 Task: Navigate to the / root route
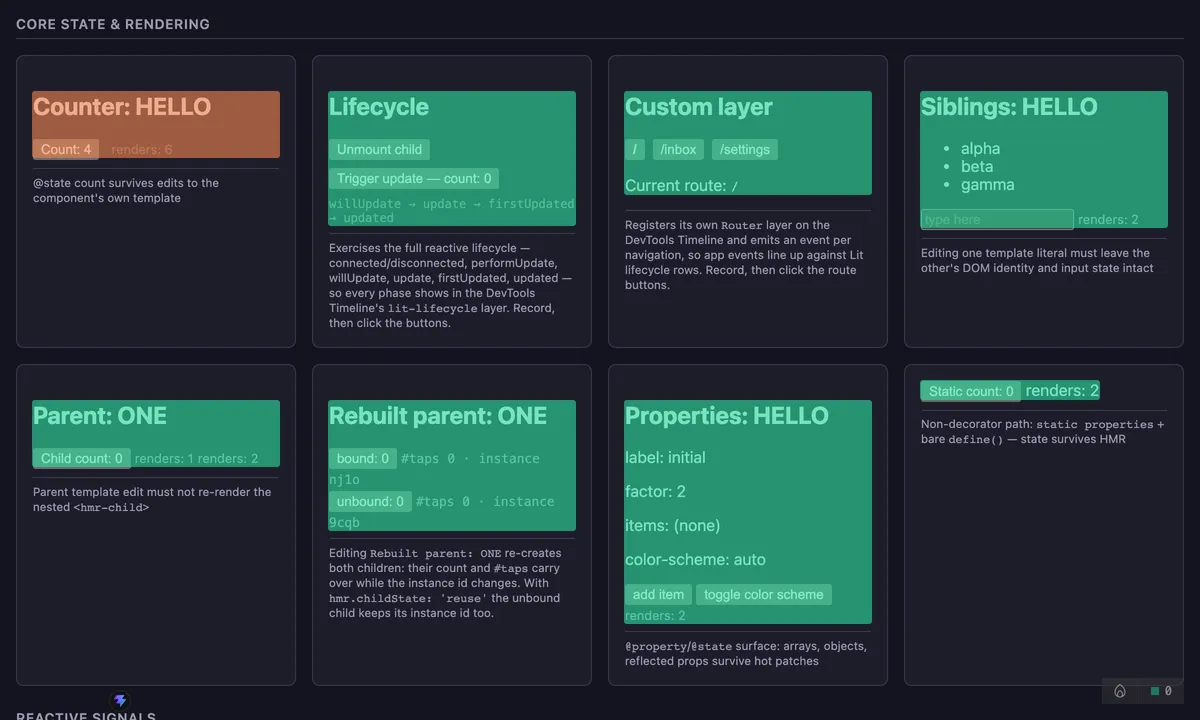point(635,149)
